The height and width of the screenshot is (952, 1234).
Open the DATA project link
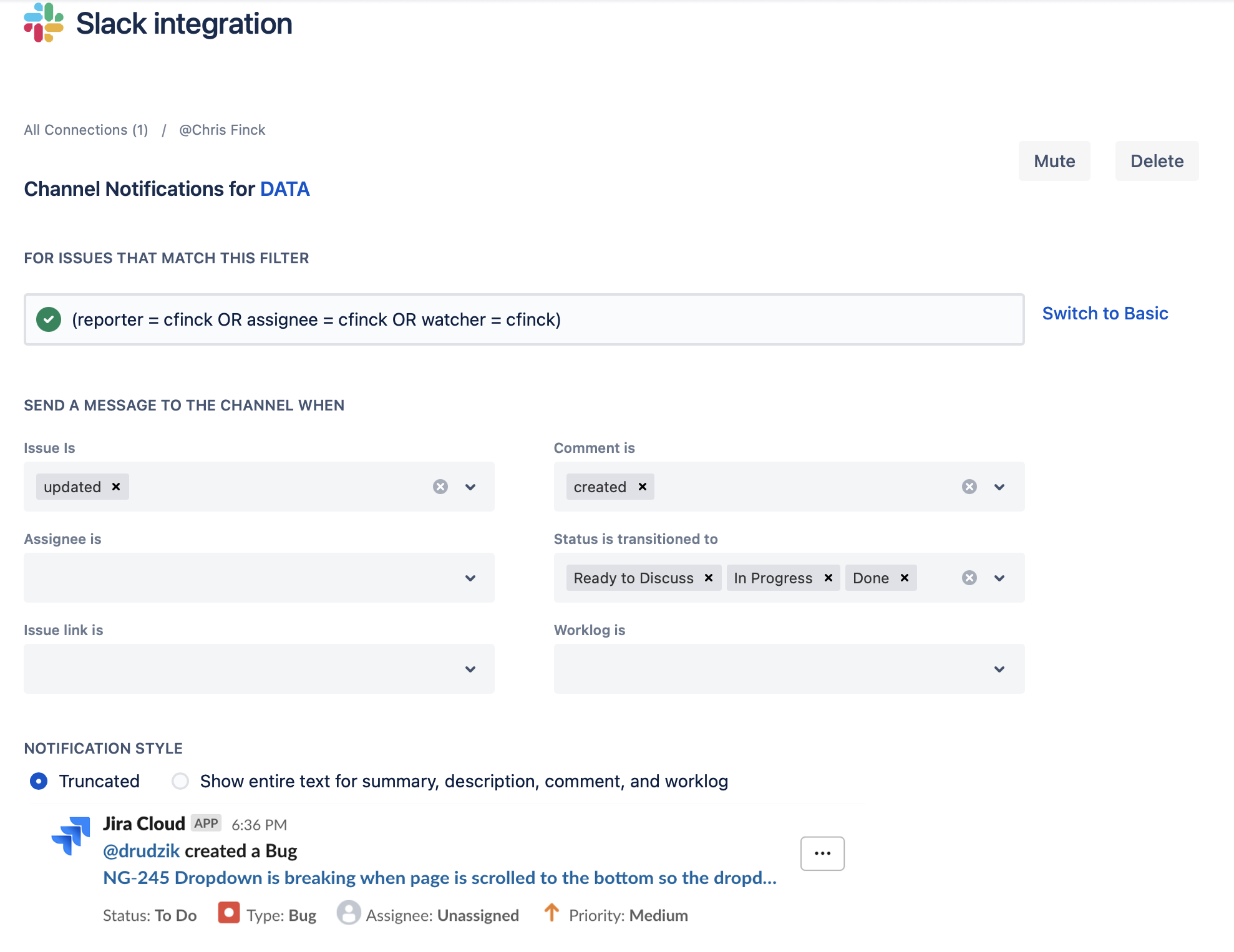[x=285, y=189]
